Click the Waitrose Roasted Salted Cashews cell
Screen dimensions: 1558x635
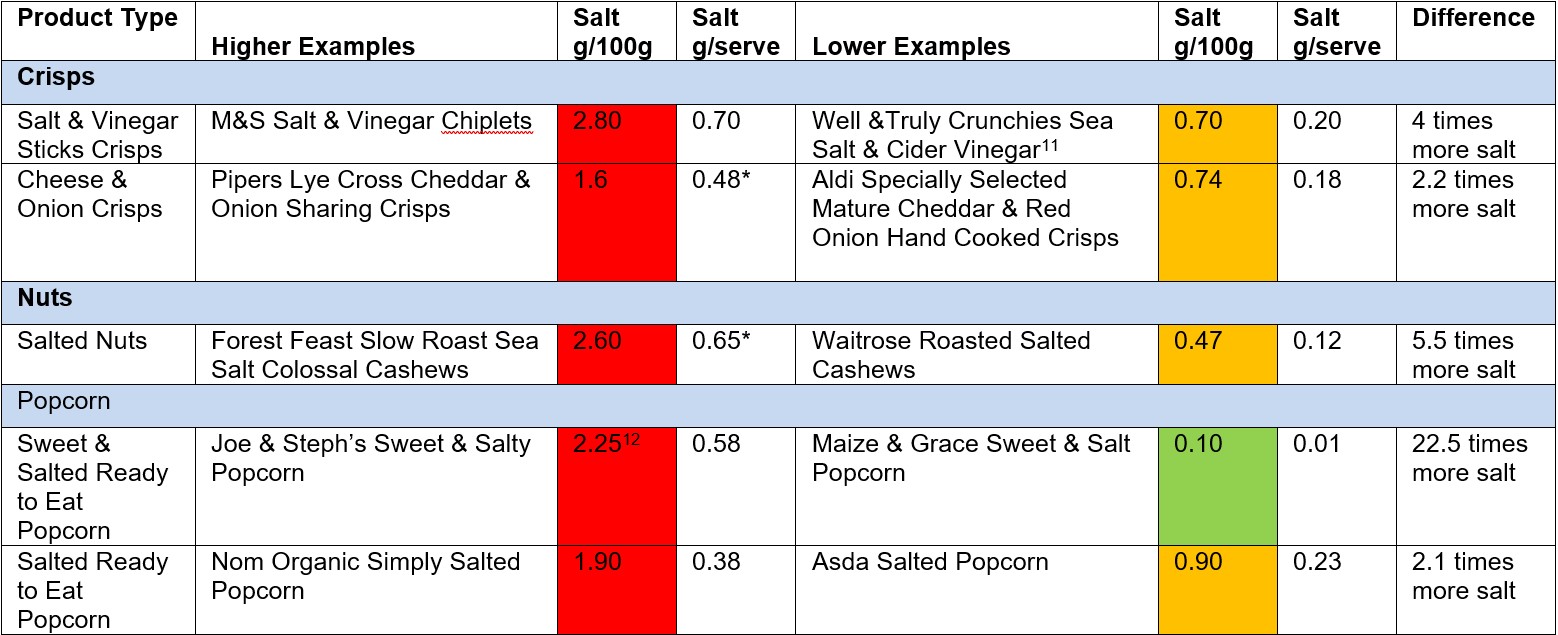(x=977, y=354)
